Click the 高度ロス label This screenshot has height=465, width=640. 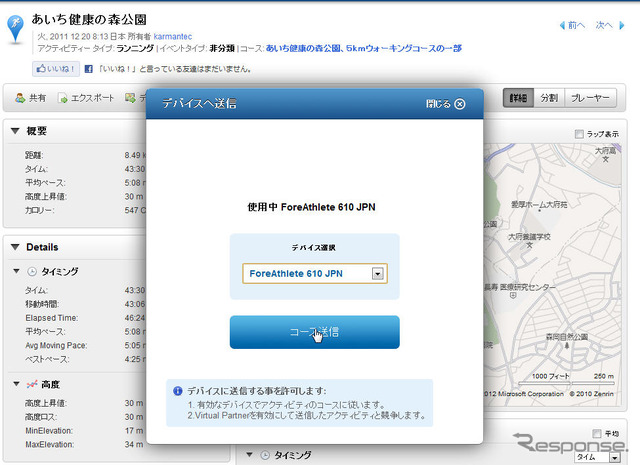click(x=41, y=417)
